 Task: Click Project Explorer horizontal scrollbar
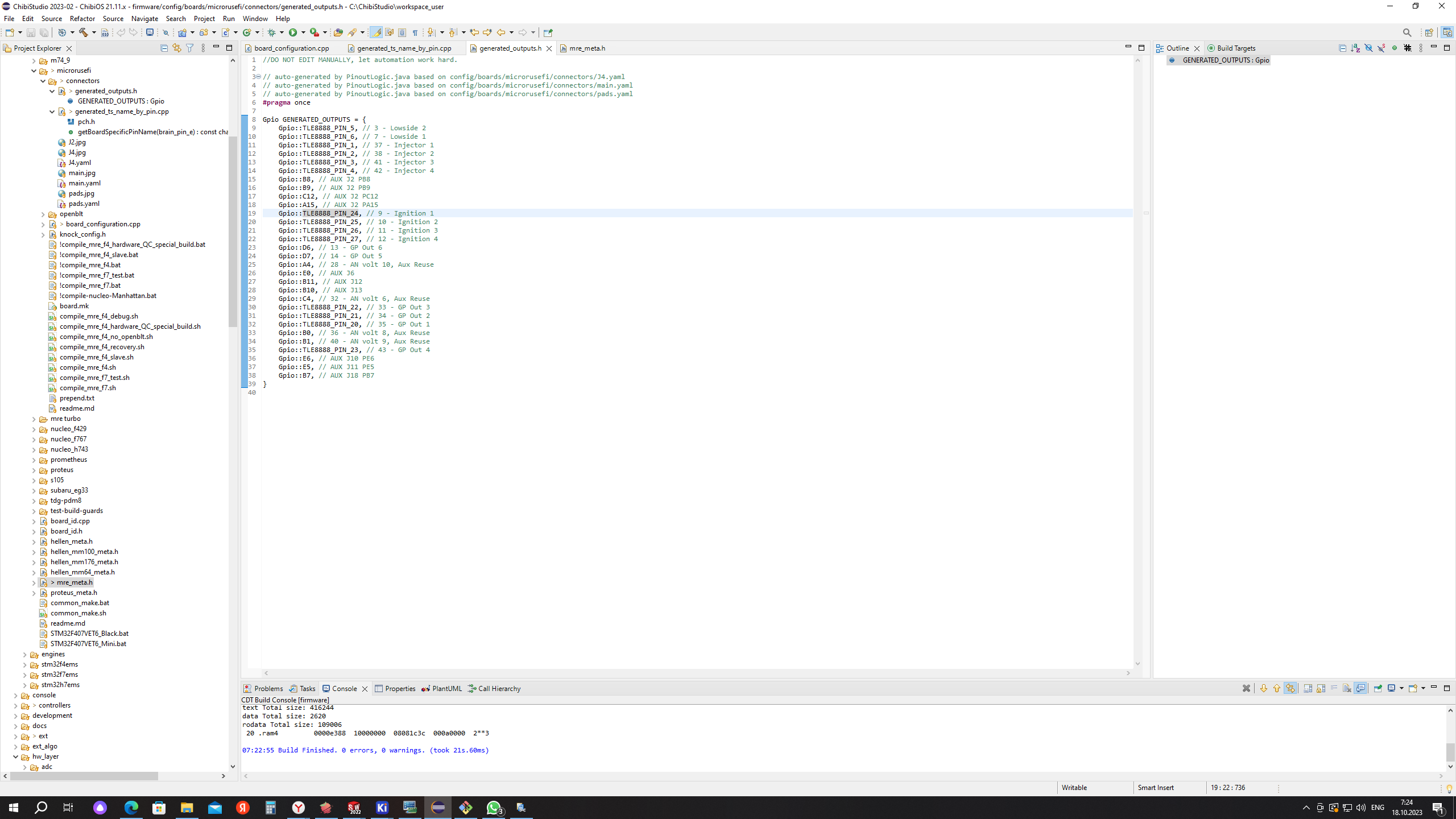[84, 776]
